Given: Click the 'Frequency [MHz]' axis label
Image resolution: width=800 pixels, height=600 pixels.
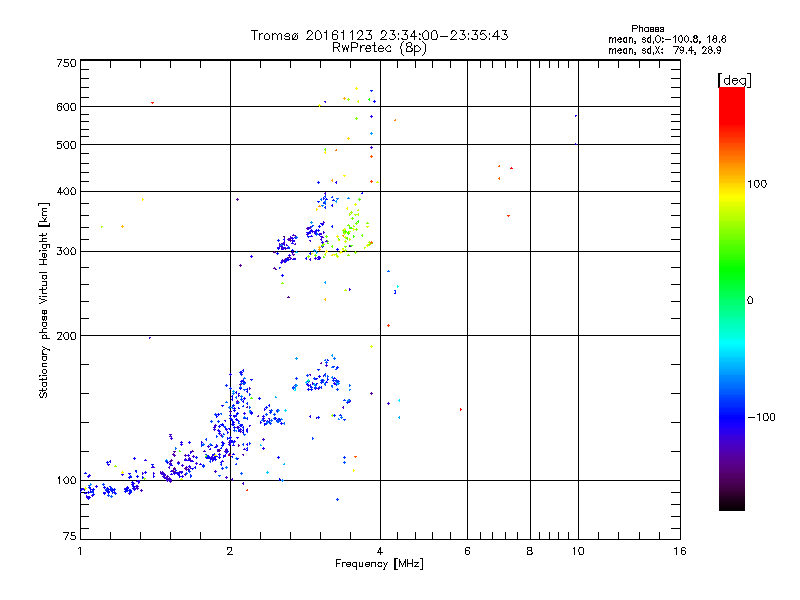Looking at the screenshot, I should (379, 564).
